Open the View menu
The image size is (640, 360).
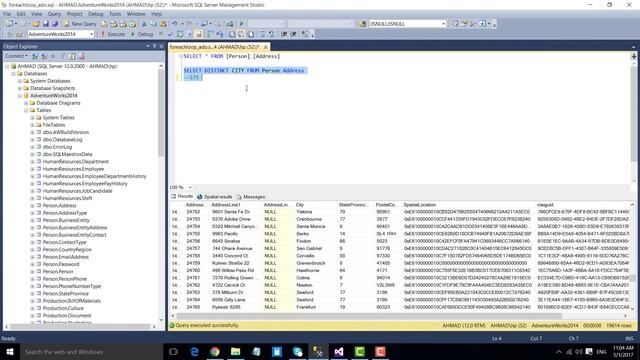click(x=36, y=14)
